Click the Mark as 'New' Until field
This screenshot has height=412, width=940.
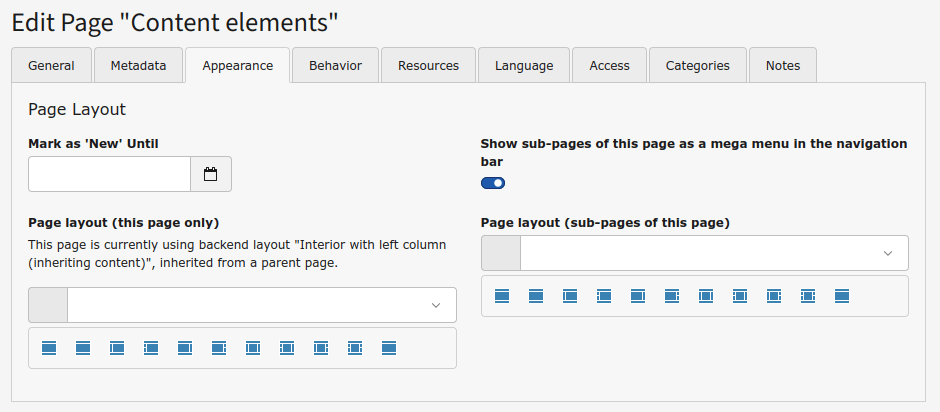[109, 174]
